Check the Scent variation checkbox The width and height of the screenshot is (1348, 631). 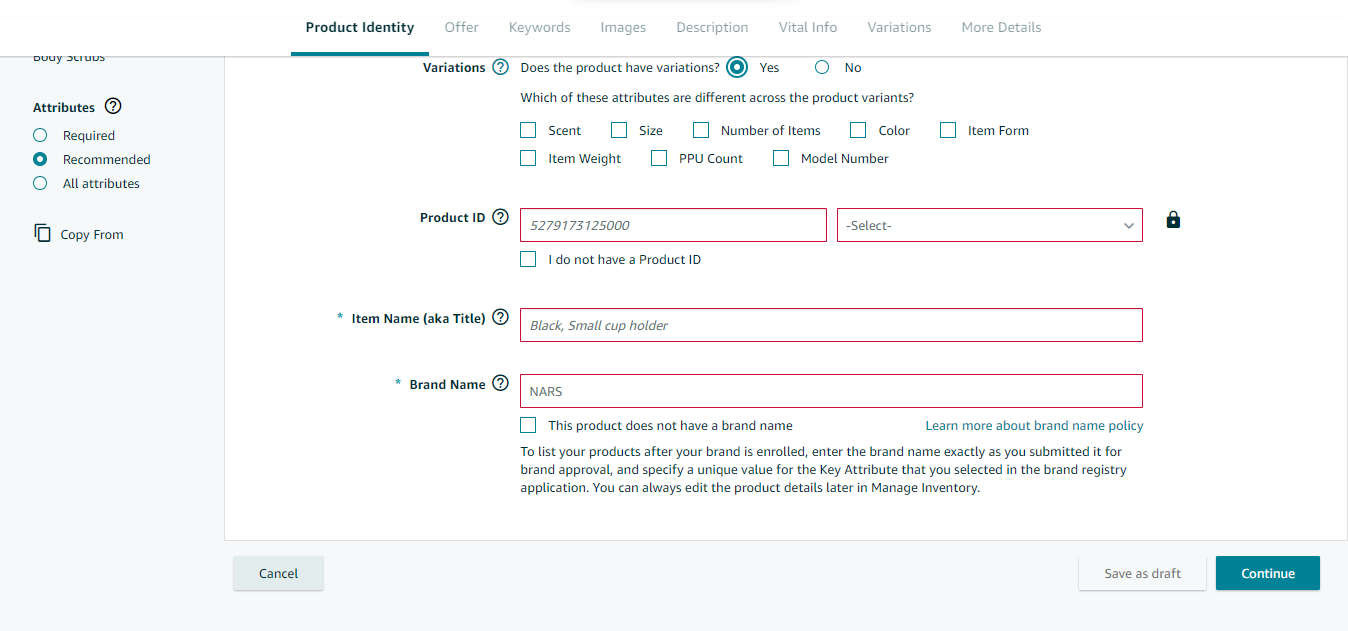point(528,130)
